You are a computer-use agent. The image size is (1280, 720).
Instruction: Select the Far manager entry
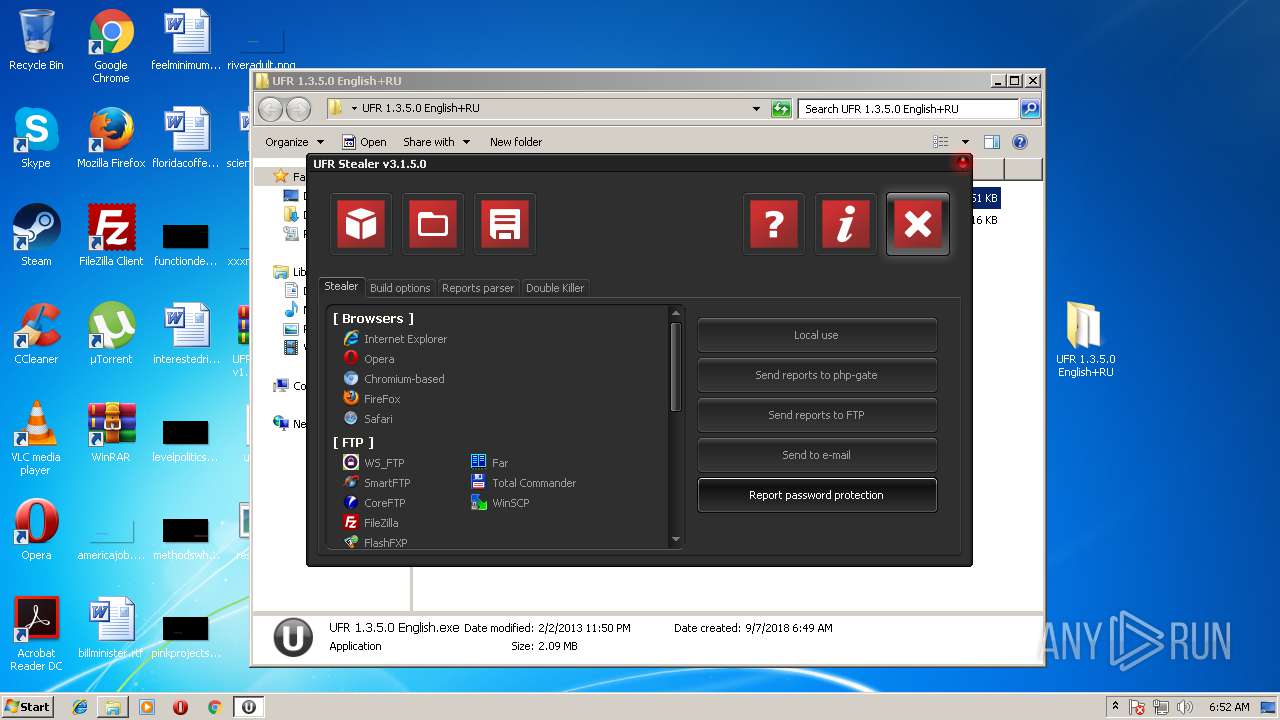tap(490, 463)
